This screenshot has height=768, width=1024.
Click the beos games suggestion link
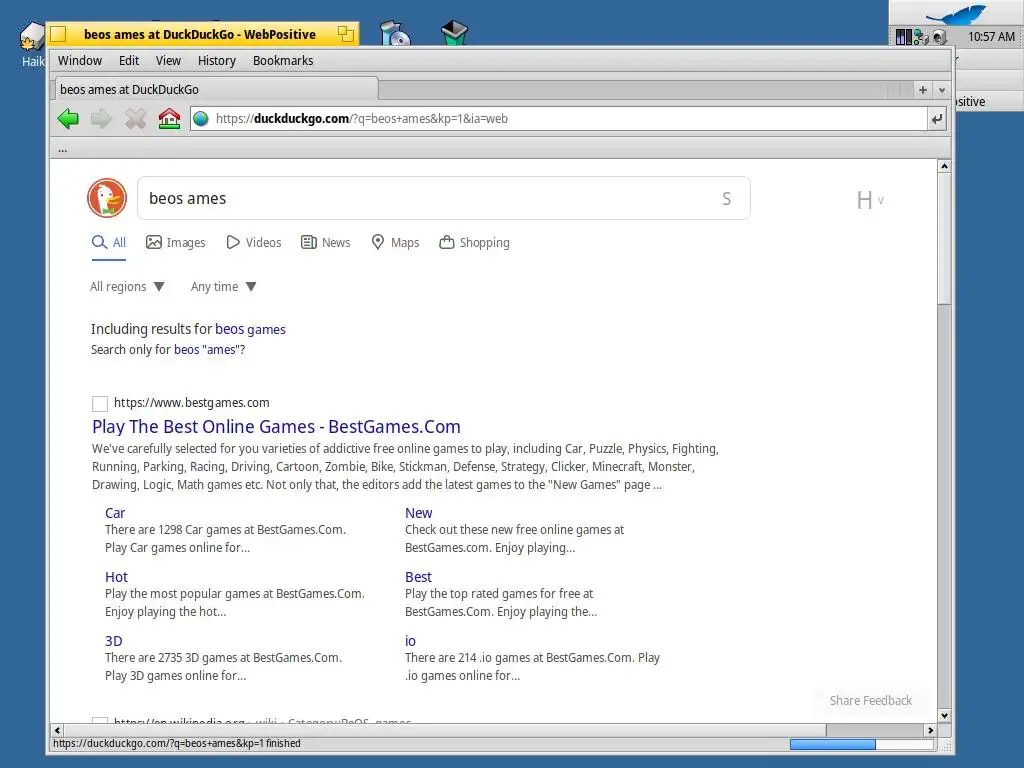tap(250, 329)
